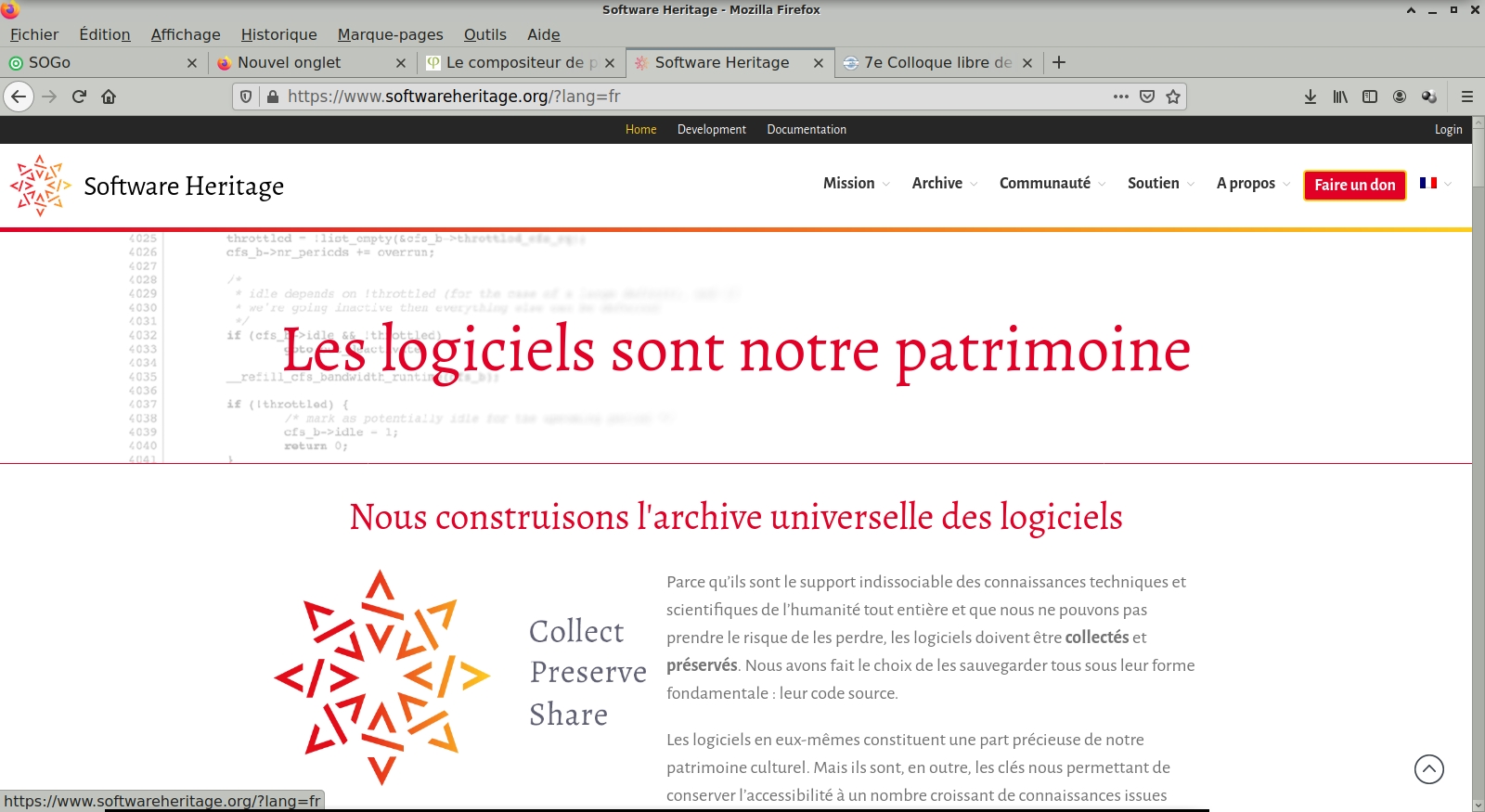
Task: Click the Software Heritage site title text
Action: point(184,187)
